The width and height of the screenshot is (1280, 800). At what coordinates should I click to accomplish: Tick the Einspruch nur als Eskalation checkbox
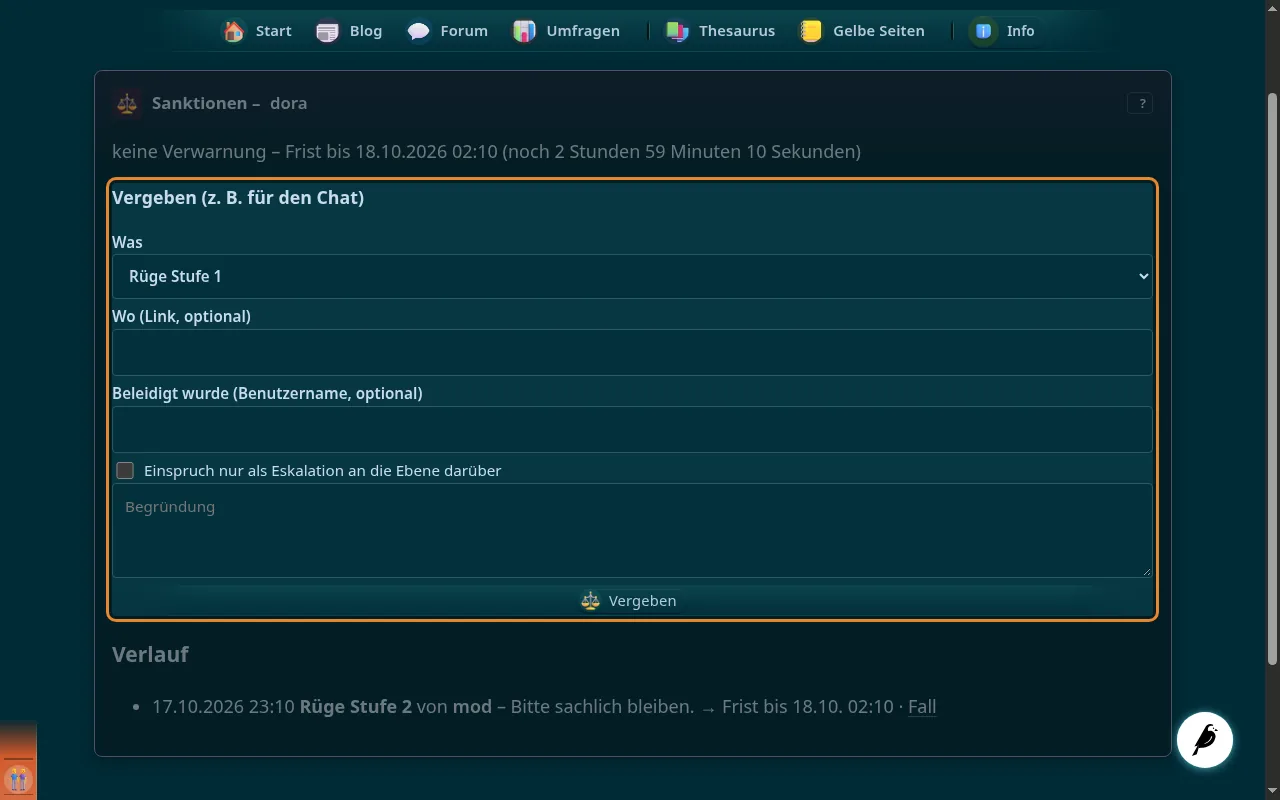click(x=125, y=470)
